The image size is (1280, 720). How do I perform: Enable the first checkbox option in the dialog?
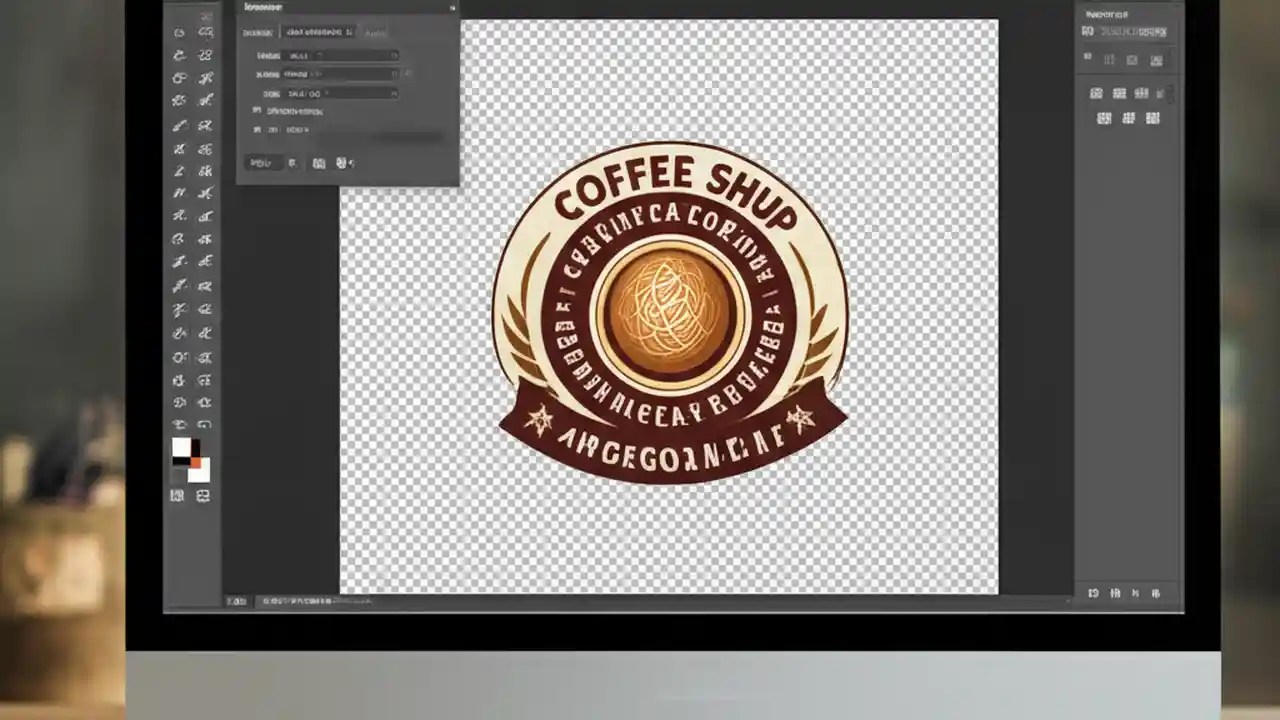coord(258,110)
